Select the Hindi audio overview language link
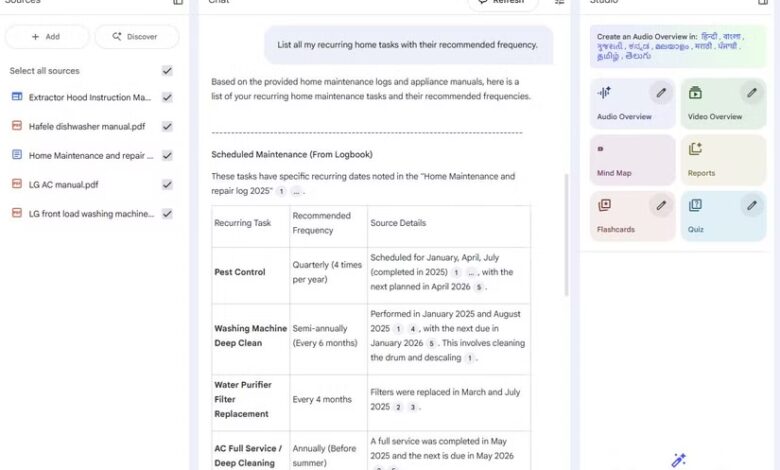The height and width of the screenshot is (470, 780). point(714,36)
